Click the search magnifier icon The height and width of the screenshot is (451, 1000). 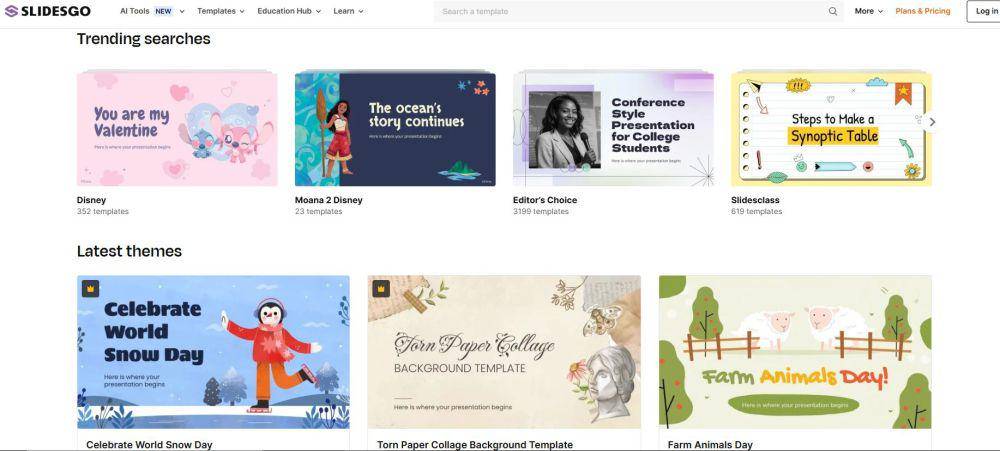coord(833,11)
